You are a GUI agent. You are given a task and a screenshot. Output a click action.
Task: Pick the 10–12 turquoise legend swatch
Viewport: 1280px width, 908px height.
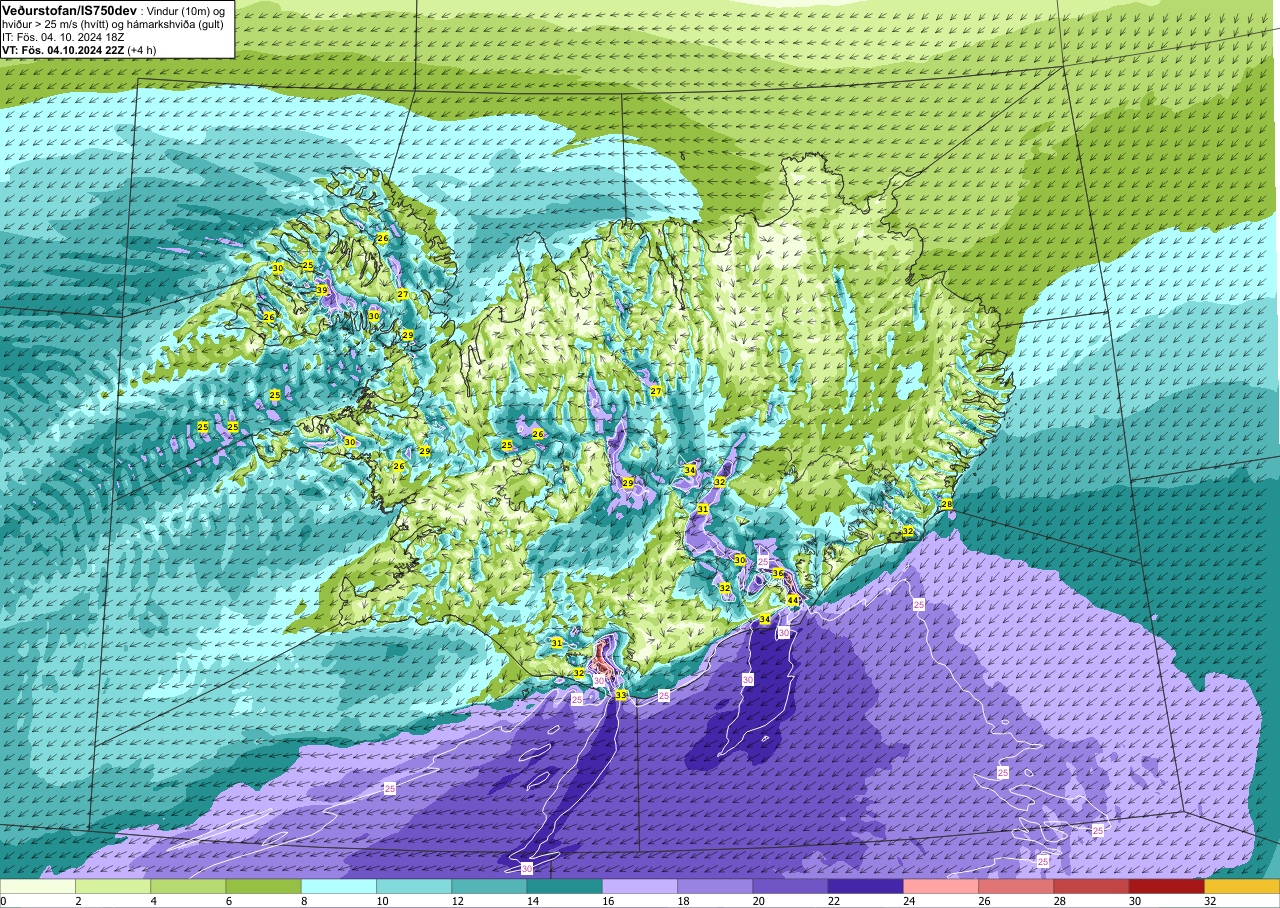point(414,887)
